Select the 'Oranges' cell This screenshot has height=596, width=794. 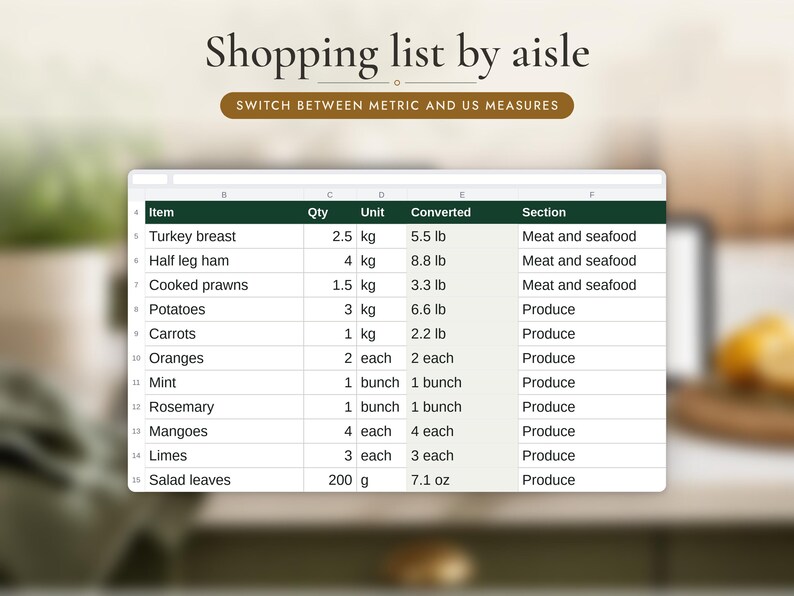[224, 358]
